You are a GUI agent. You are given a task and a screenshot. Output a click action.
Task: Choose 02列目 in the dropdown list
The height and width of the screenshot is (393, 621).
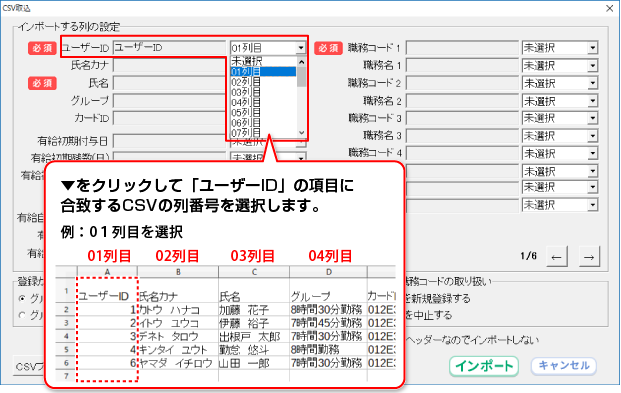263,82
